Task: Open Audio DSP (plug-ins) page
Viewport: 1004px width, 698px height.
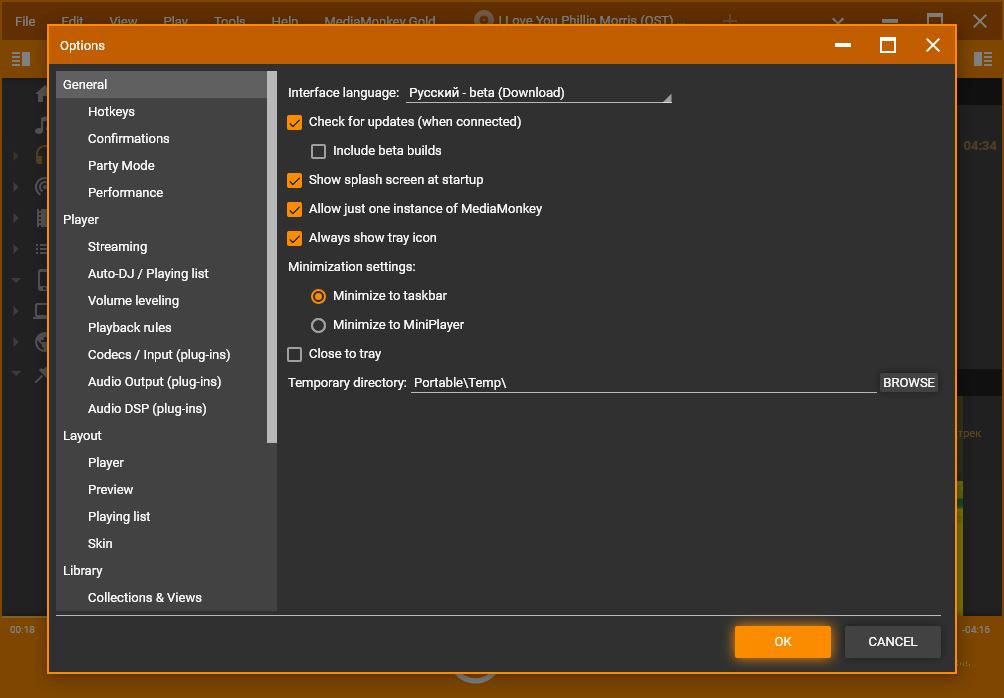Action: [x=161, y=409]
